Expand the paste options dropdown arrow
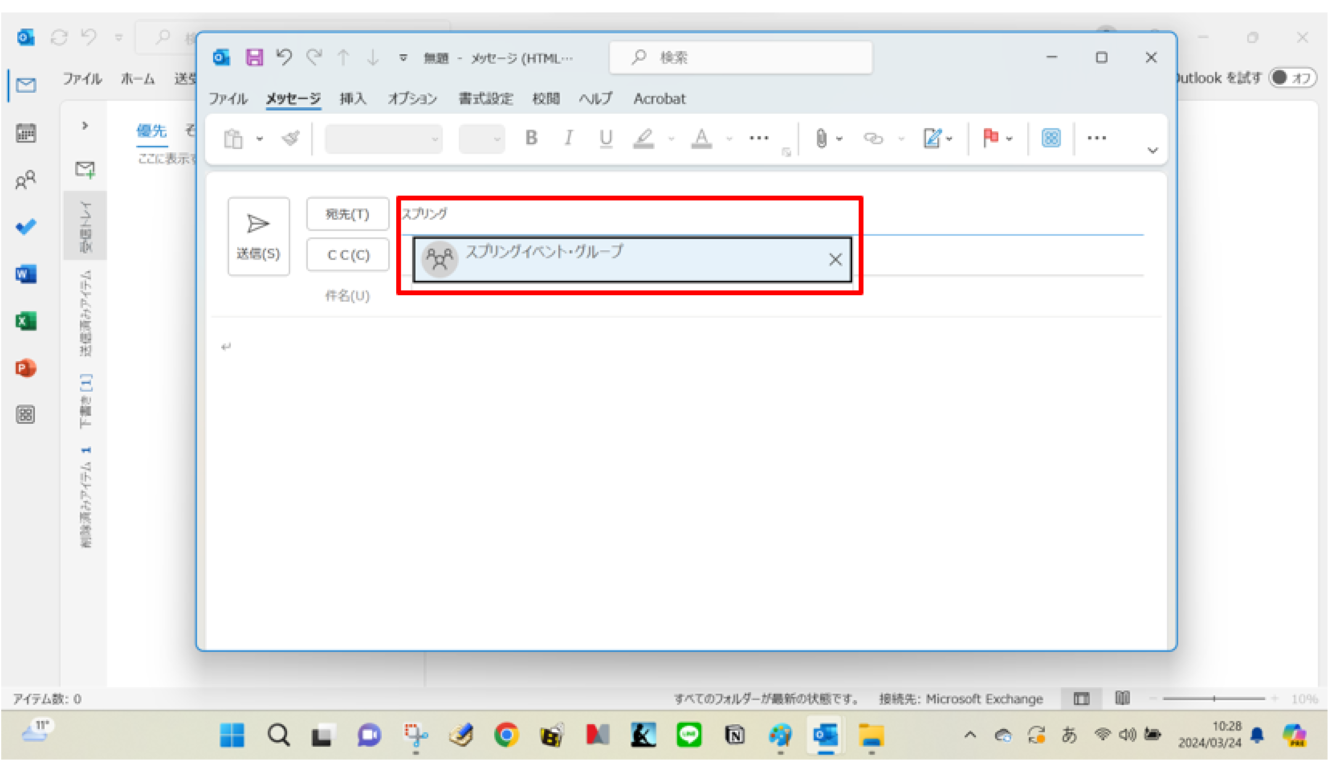This screenshot has height=768, width=1344. 260,139
